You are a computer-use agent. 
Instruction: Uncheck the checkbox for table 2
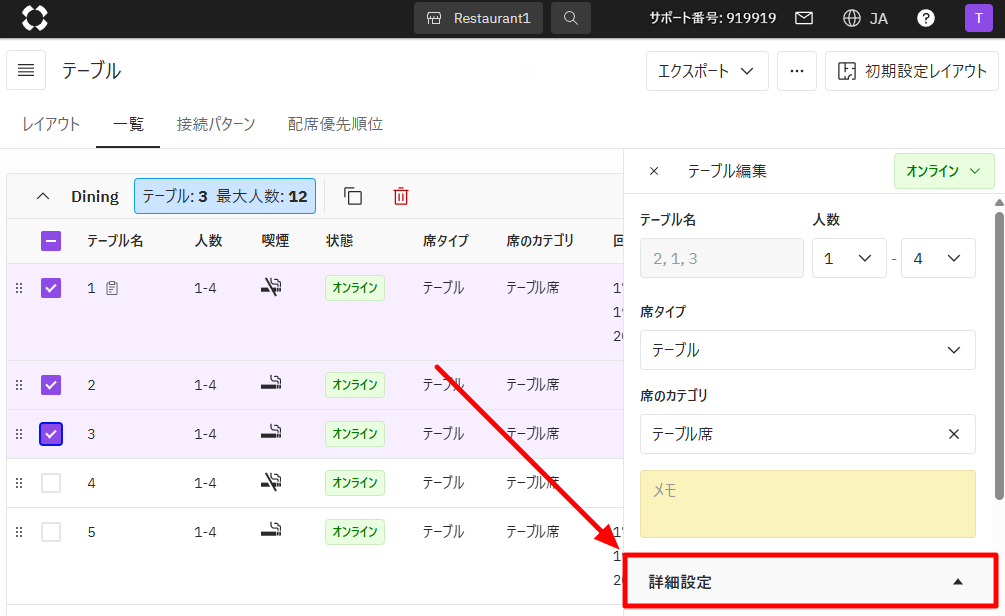click(51, 385)
